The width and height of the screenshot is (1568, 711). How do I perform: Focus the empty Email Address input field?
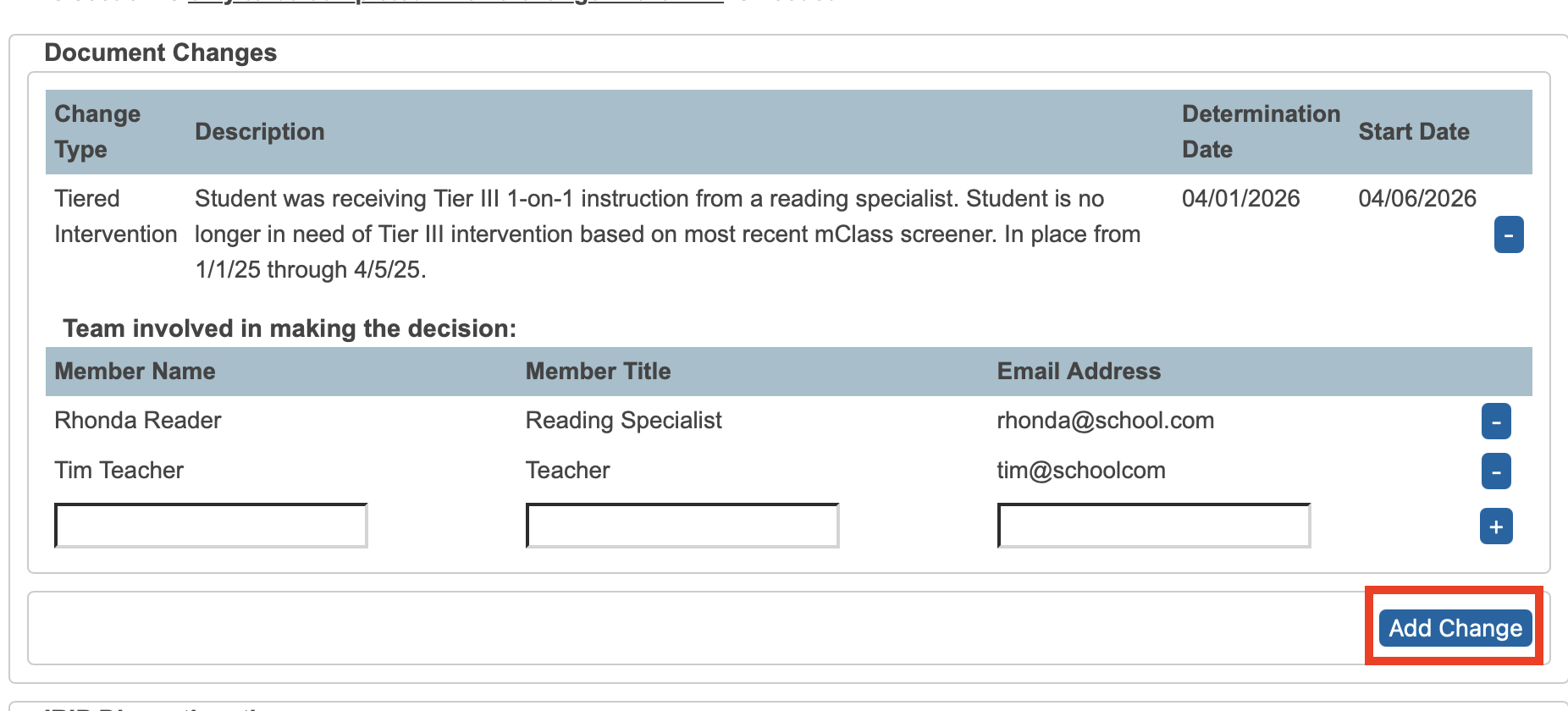pyautogui.click(x=1153, y=526)
